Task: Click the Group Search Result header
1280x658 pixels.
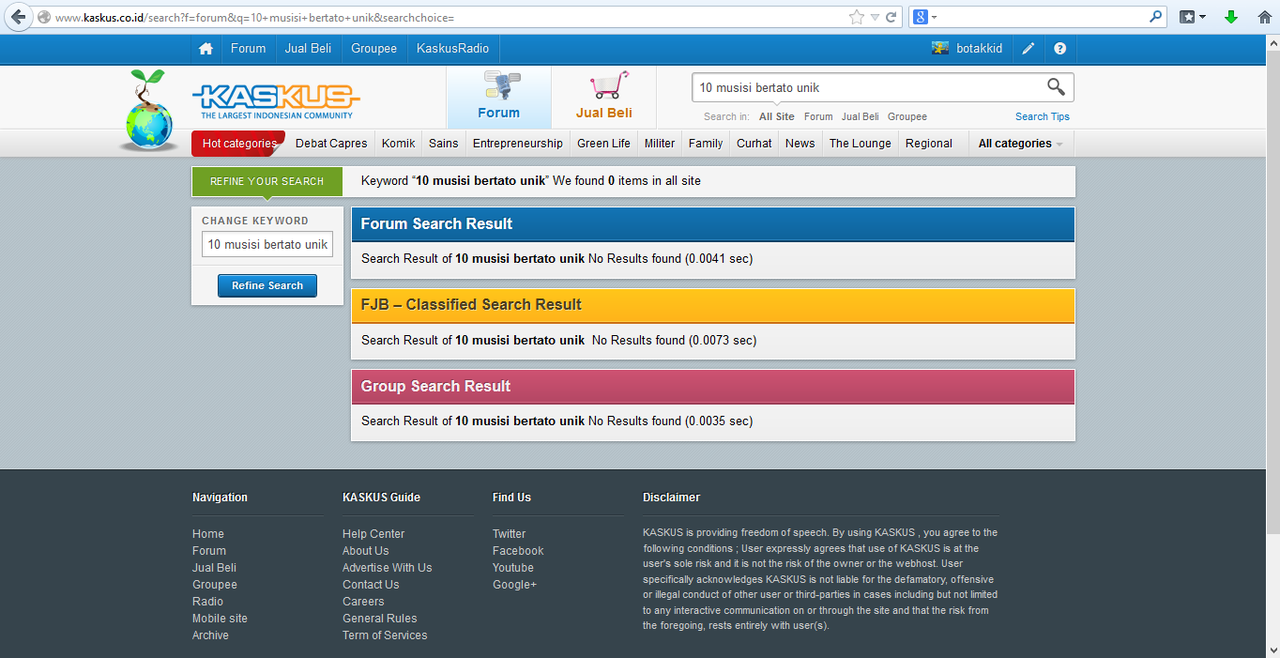Action: coord(712,386)
